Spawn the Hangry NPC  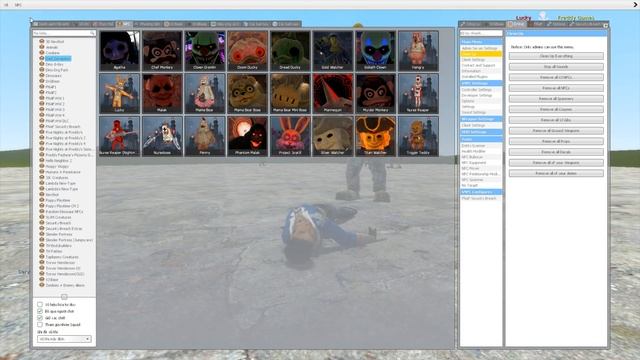point(418,51)
